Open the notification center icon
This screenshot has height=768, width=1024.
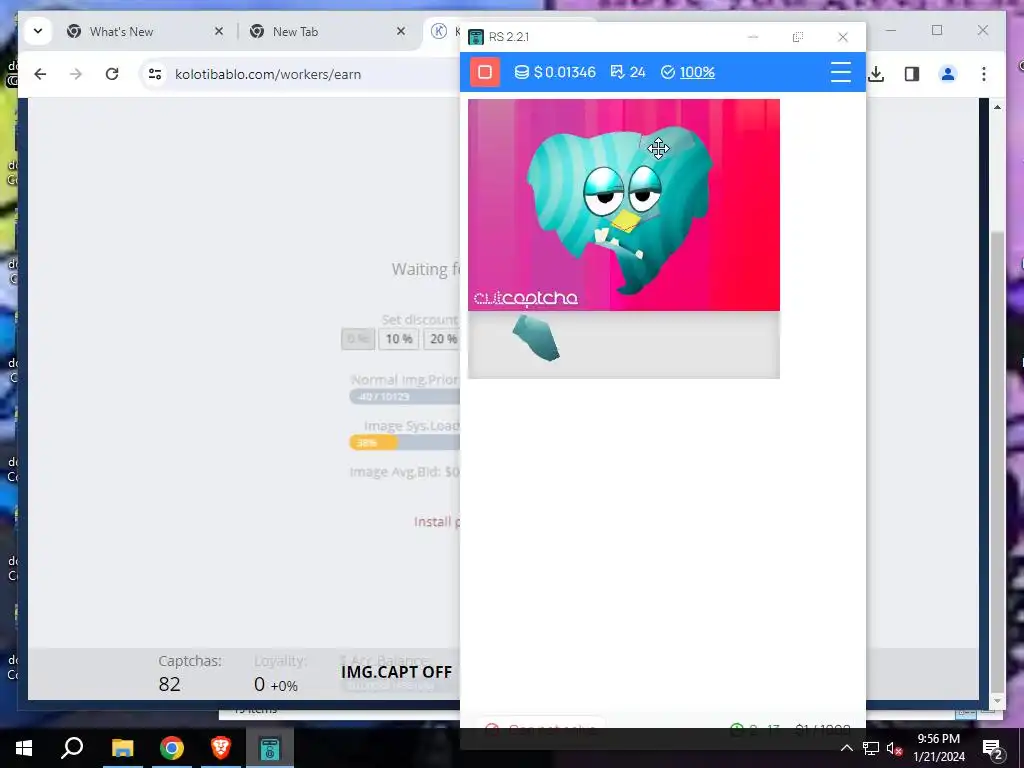[992, 748]
